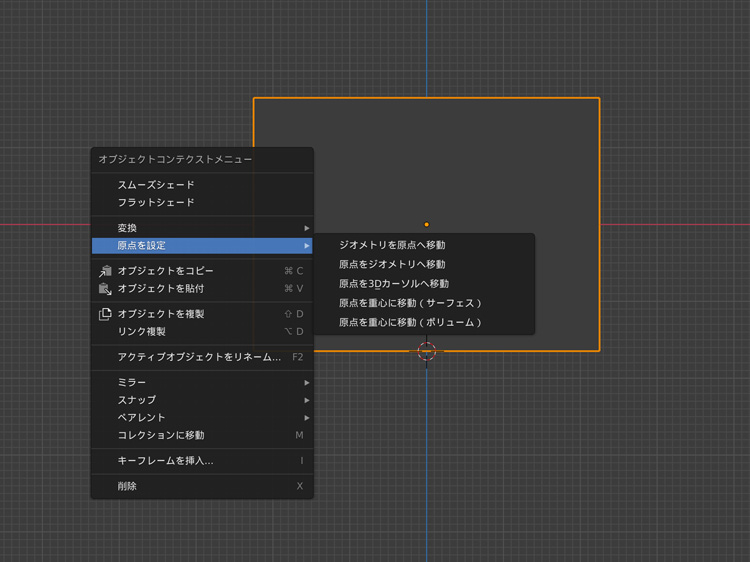Image resolution: width=750 pixels, height=562 pixels.
Task: Click the 3D cursor crosshair in viewport
Action: pos(427,351)
